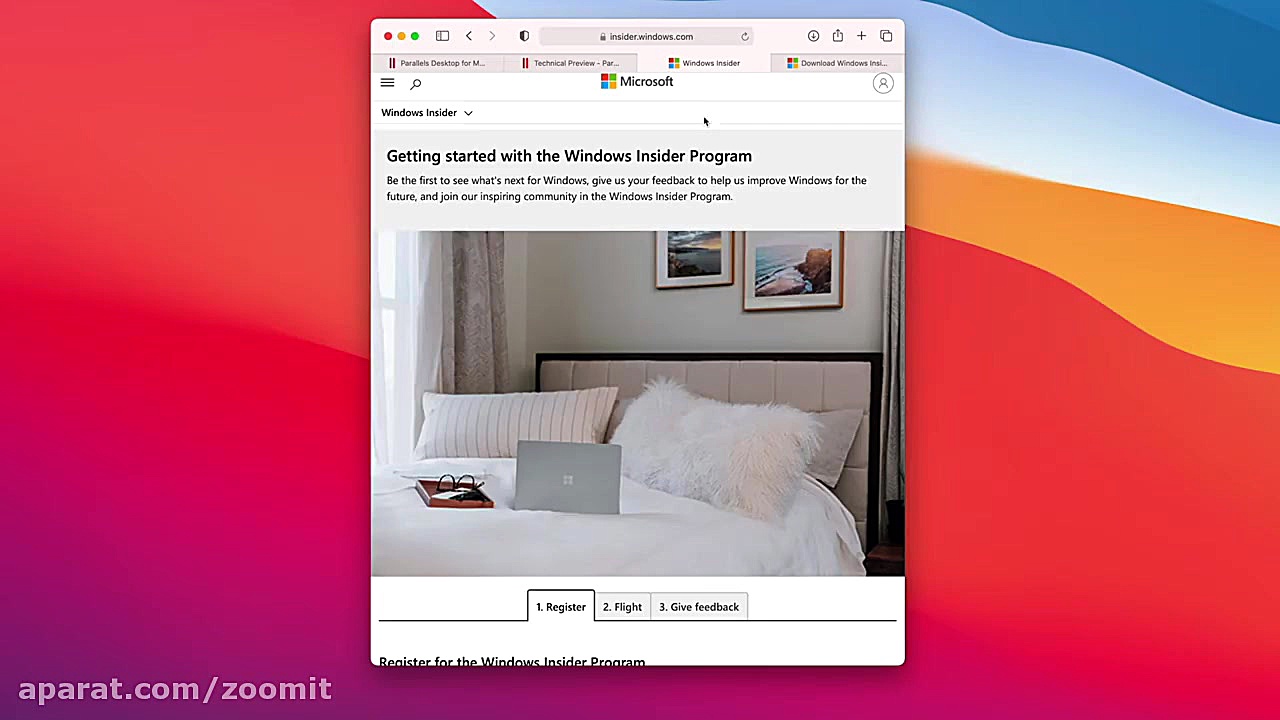This screenshot has height=720, width=1280.
Task: Show the tab overview
Action: [886, 36]
